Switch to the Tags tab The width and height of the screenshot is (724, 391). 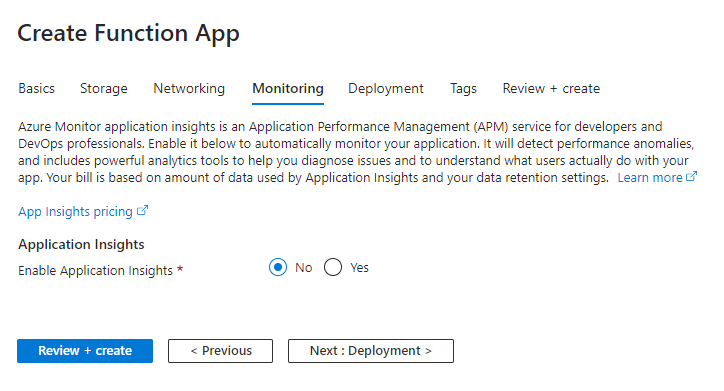click(463, 88)
